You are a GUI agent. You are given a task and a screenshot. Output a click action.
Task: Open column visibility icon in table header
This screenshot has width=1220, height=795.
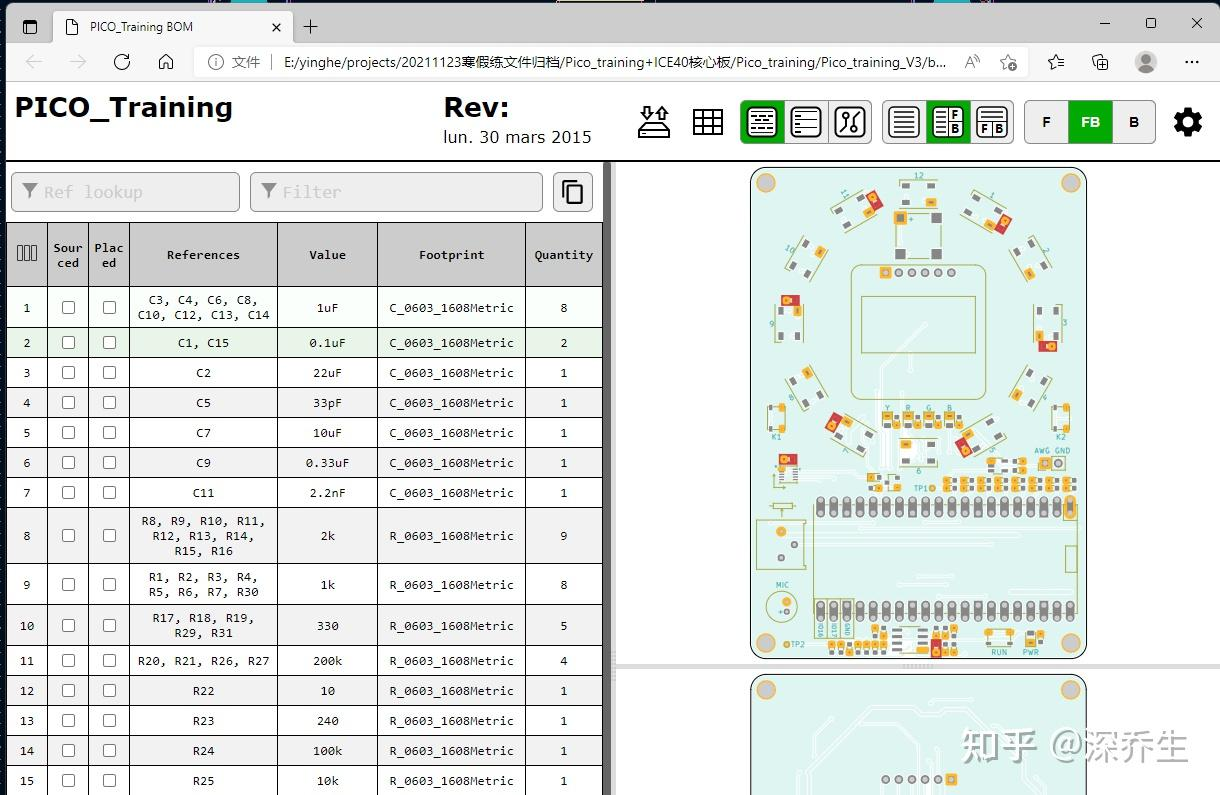point(27,254)
